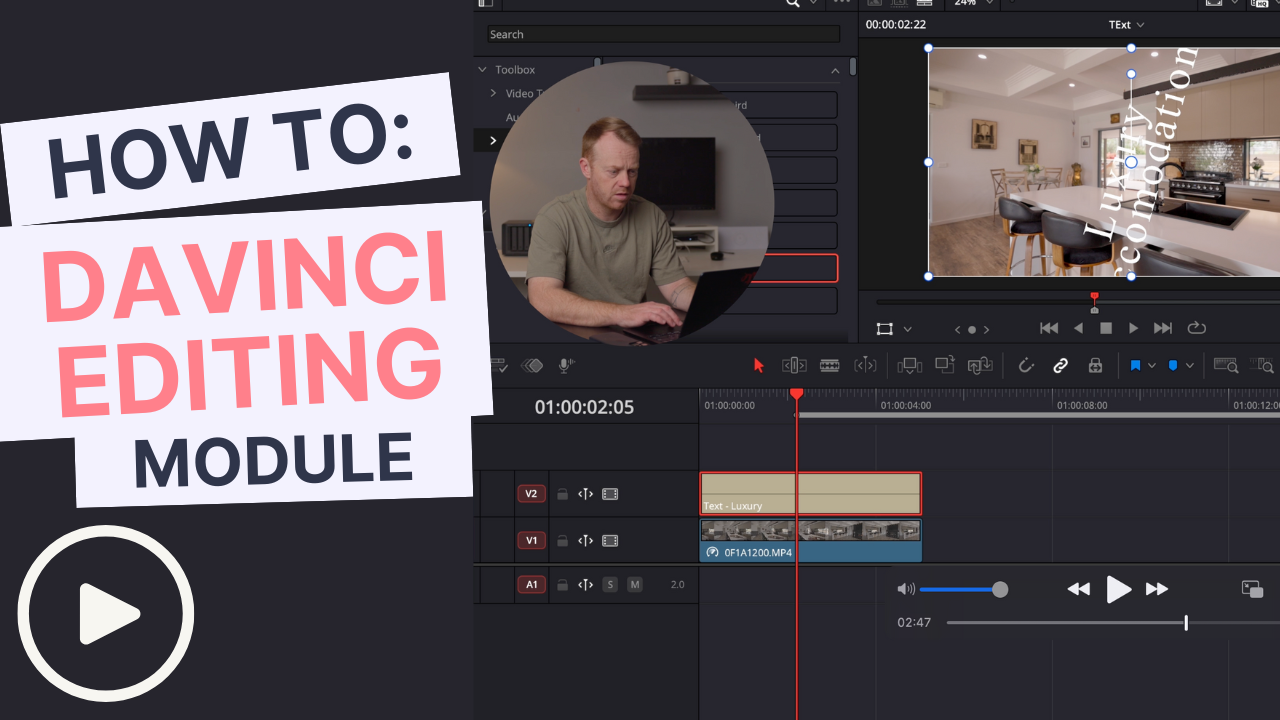Click the Search field in Effects panel
The width and height of the screenshot is (1280, 720).
[664, 34]
